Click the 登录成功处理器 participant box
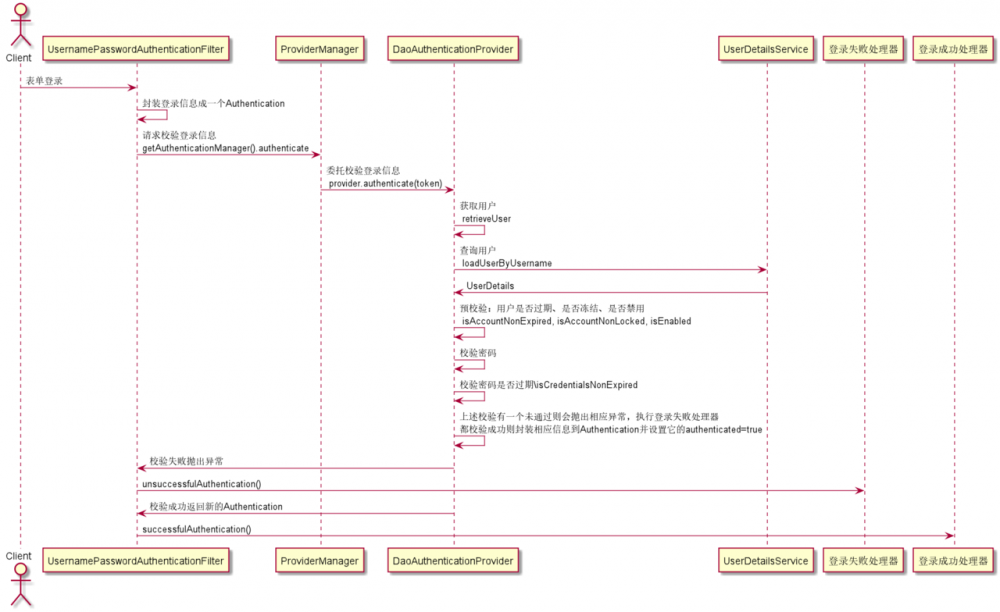The width and height of the screenshot is (1000, 612). coord(955,48)
